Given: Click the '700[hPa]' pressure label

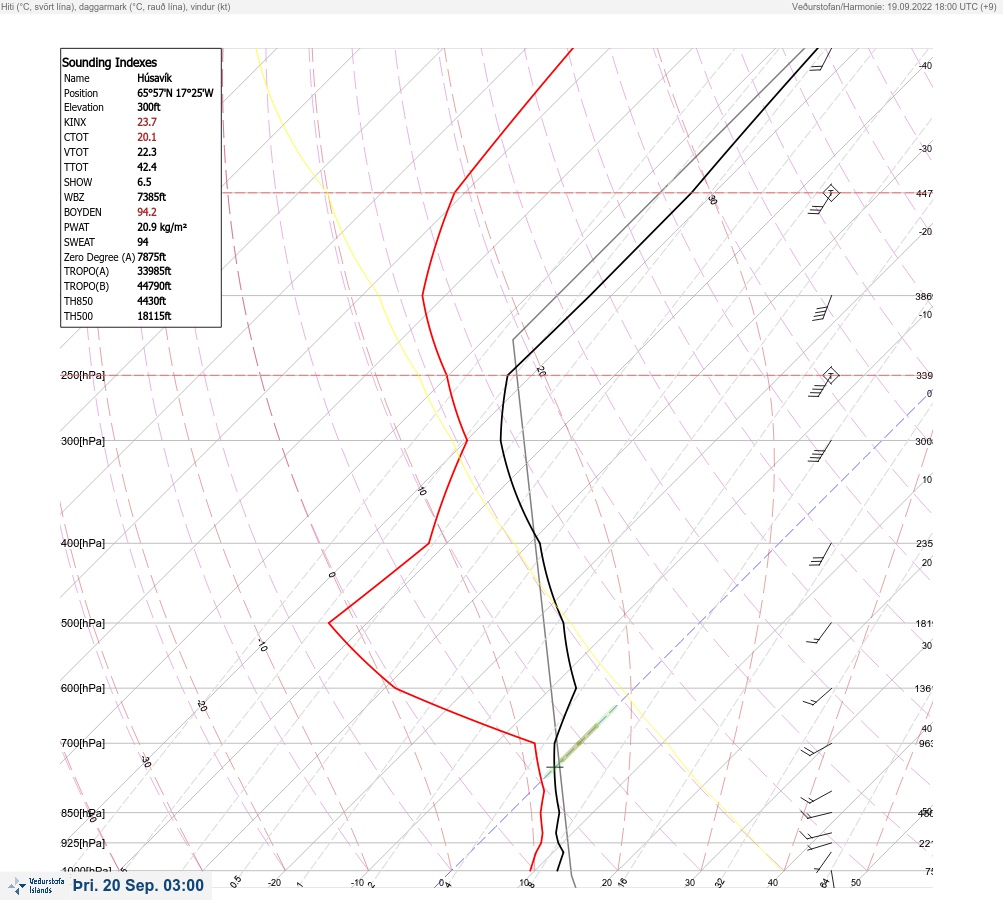Looking at the screenshot, I should [x=83, y=743].
